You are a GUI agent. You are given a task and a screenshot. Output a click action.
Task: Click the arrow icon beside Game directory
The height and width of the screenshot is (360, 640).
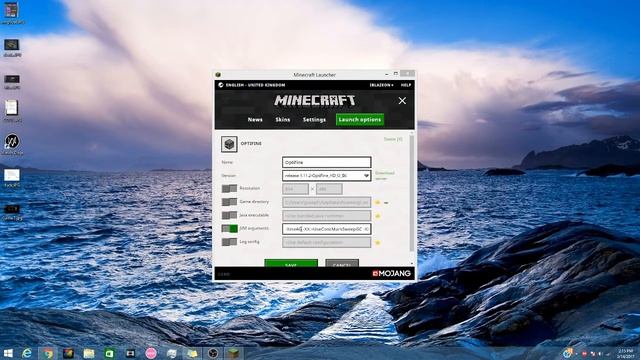386,202
